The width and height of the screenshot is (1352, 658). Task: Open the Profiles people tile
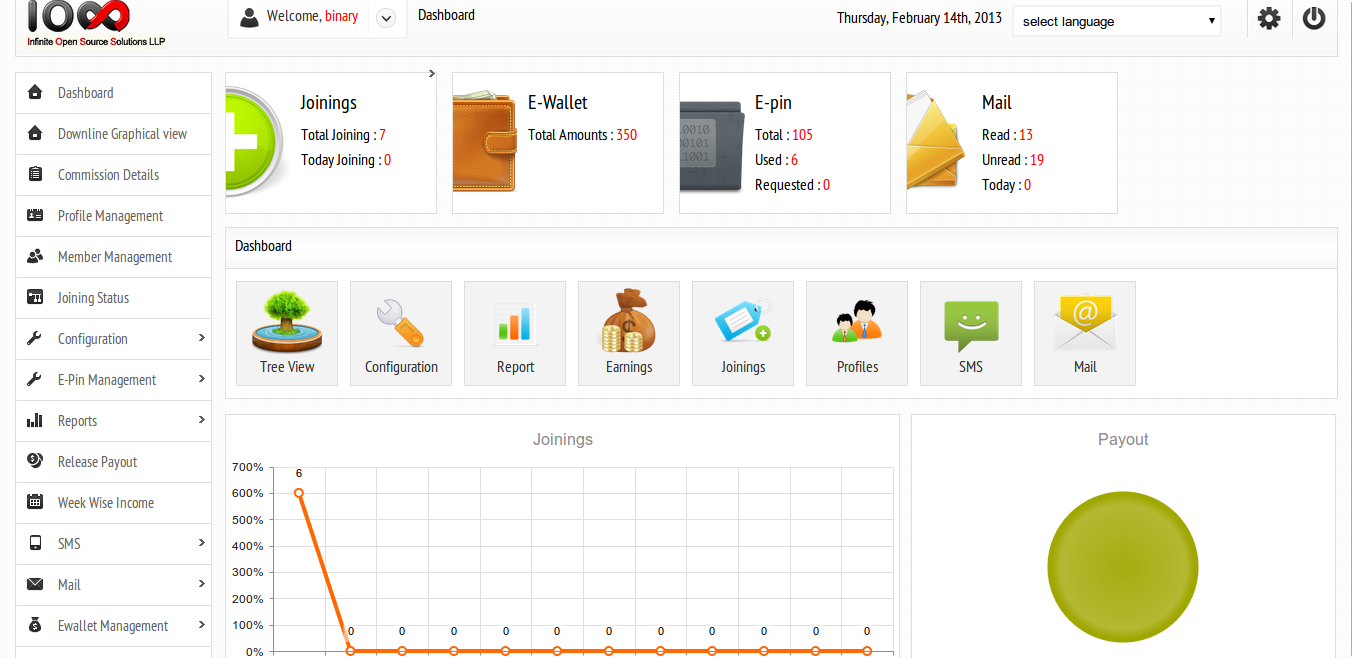(x=857, y=333)
